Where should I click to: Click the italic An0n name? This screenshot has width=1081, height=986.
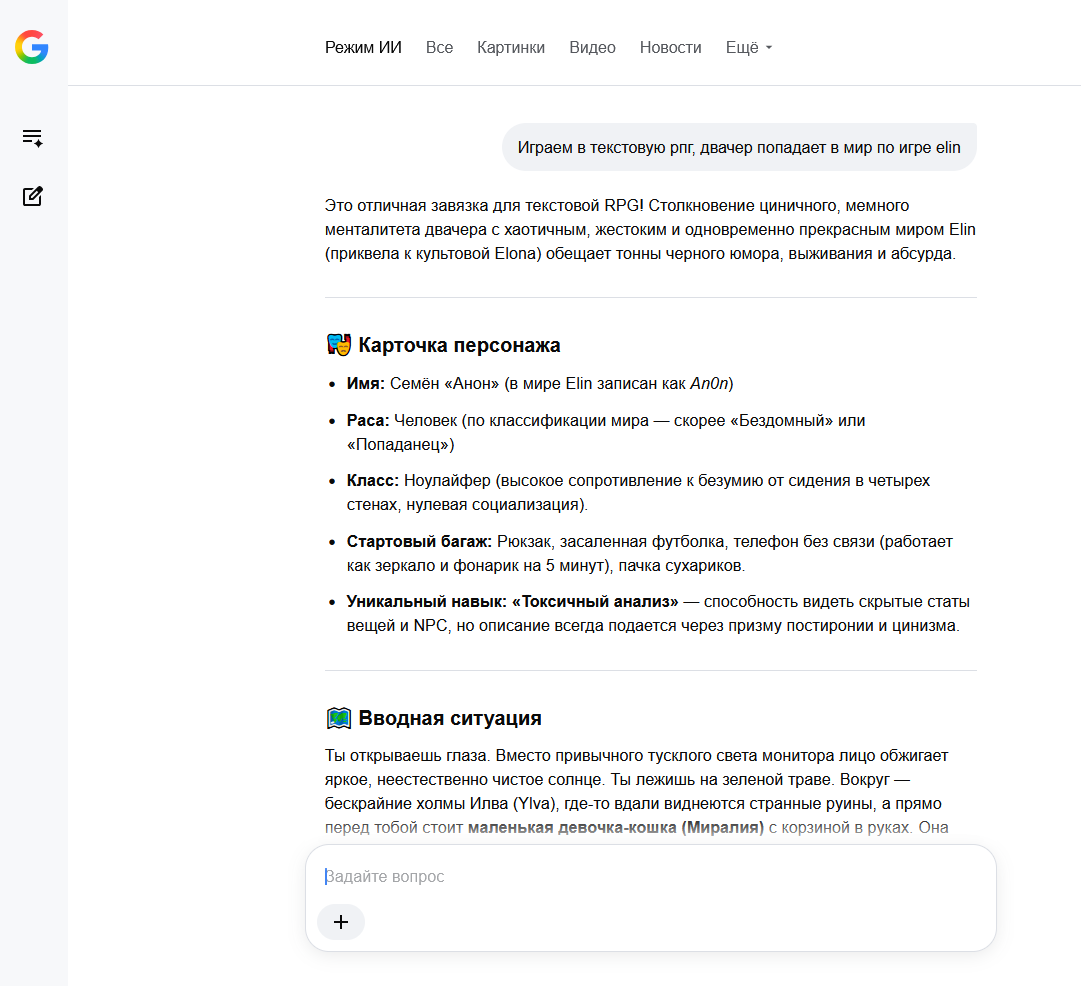(709, 383)
